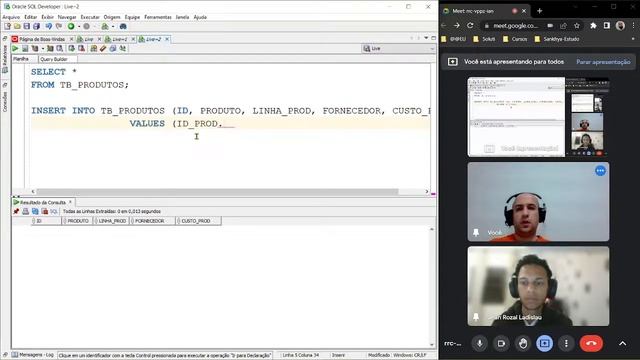This screenshot has width=640, height=360.
Task: Open the Navegar menu
Action: click(67, 17)
